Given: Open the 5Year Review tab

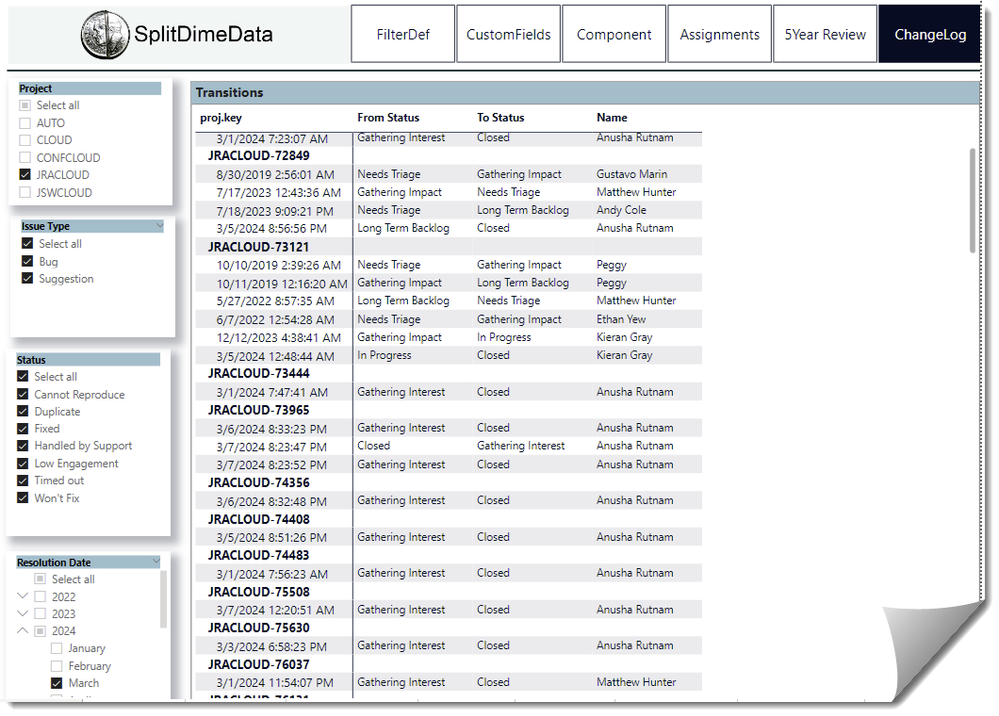Looking at the screenshot, I should coord(825,34).
